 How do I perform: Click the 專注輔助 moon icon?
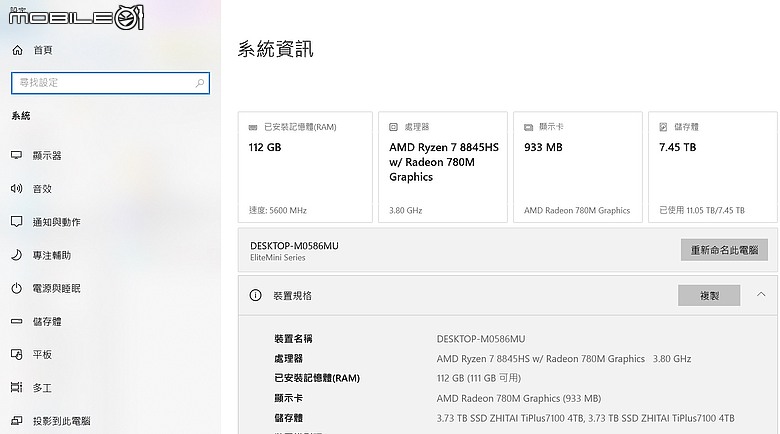click(16, 255)
